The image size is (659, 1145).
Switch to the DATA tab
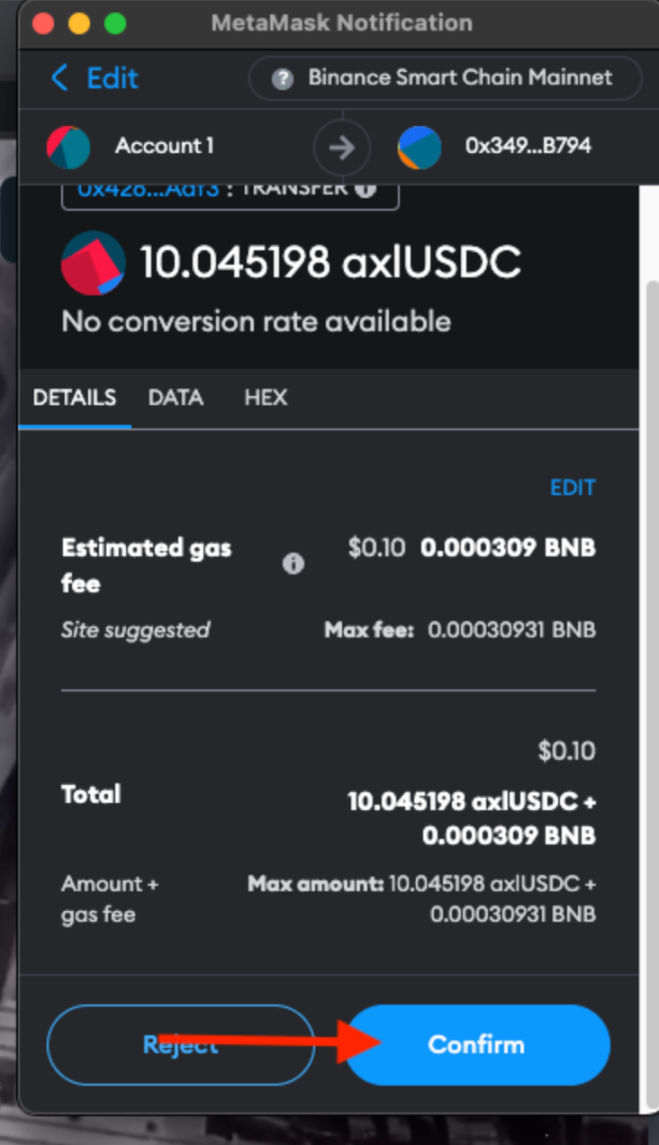176,398
